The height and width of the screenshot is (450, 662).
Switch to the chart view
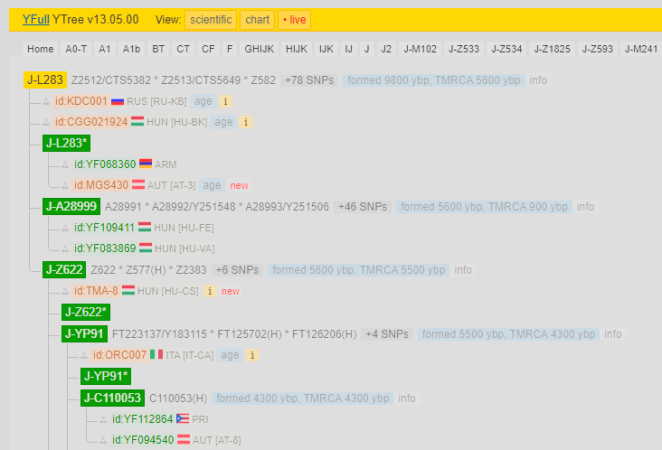point(258,20)
